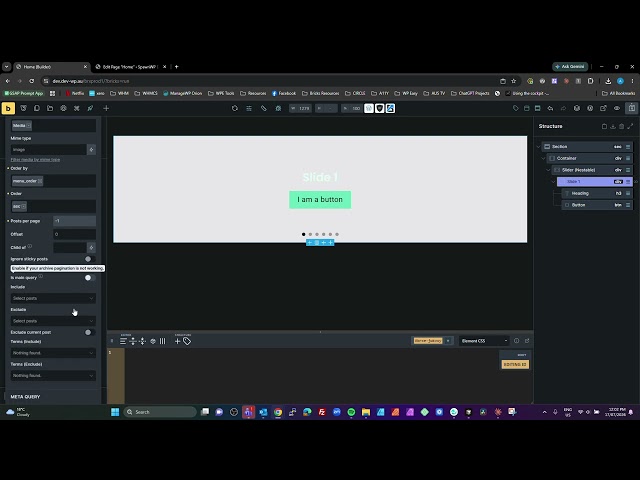
Task: Click the expand-arrows icon in the Structure panel header
Action: pyautogui.click(x=630, y=127)
